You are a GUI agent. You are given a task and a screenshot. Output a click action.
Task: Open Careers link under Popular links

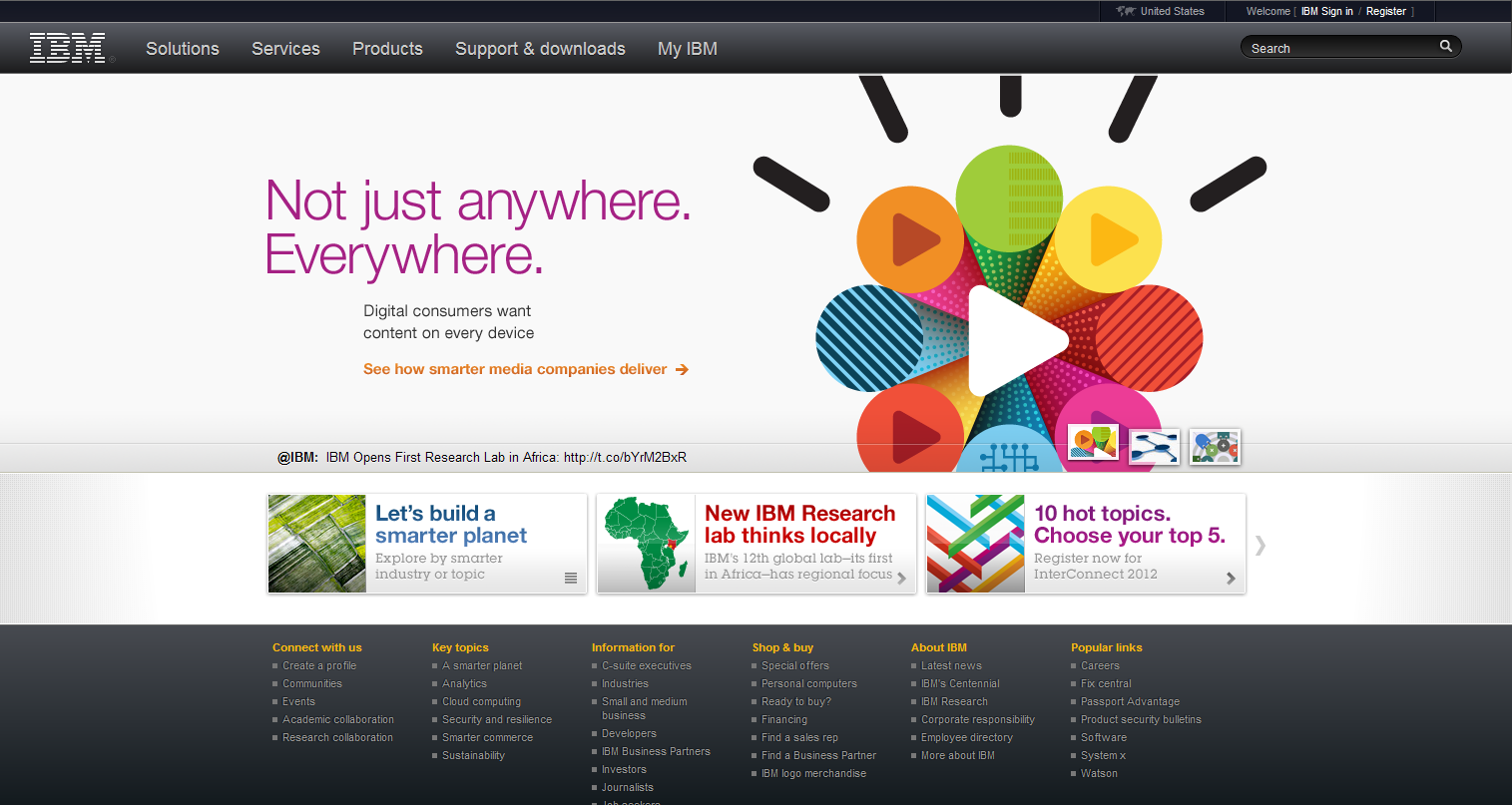click(x=1101, y=665)
